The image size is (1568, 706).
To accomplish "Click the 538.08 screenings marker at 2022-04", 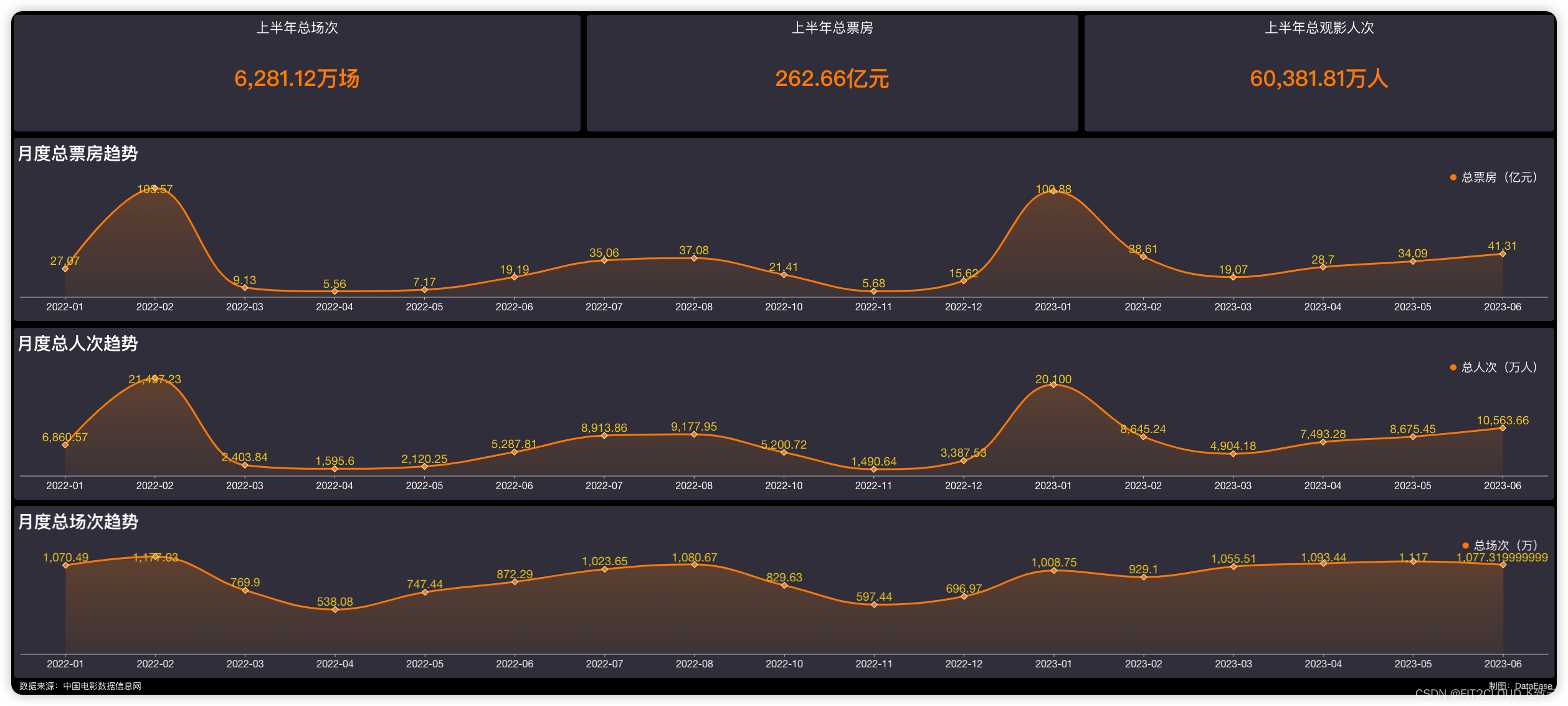I will (x=335, y=609).
